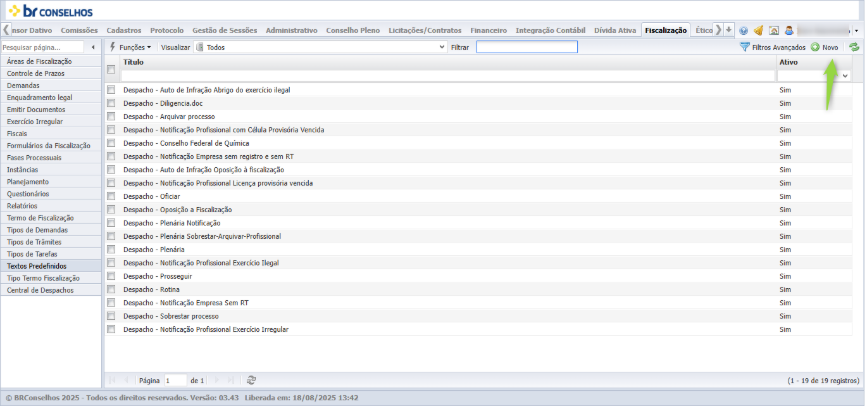
Task: Open the Visualizar Todos combo box
Action: point(320,47)
